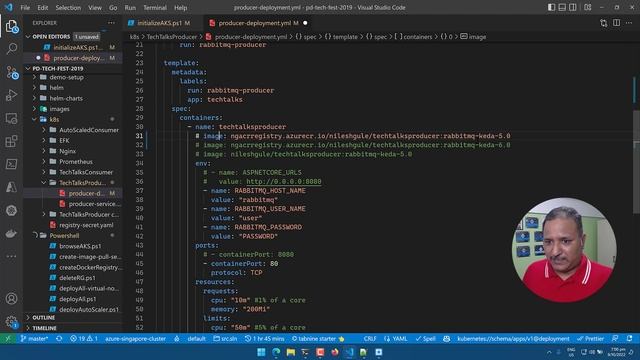Switch to producer-deployment.yml tab
The image size is (640, 360).
255,23
